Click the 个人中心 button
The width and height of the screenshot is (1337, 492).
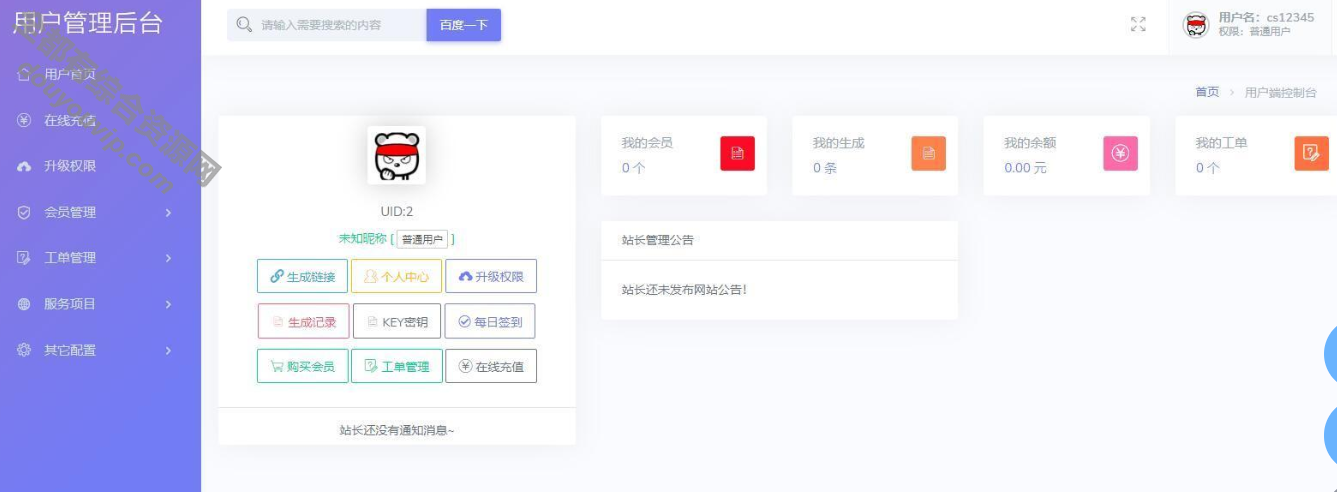(x=397, y=277)
